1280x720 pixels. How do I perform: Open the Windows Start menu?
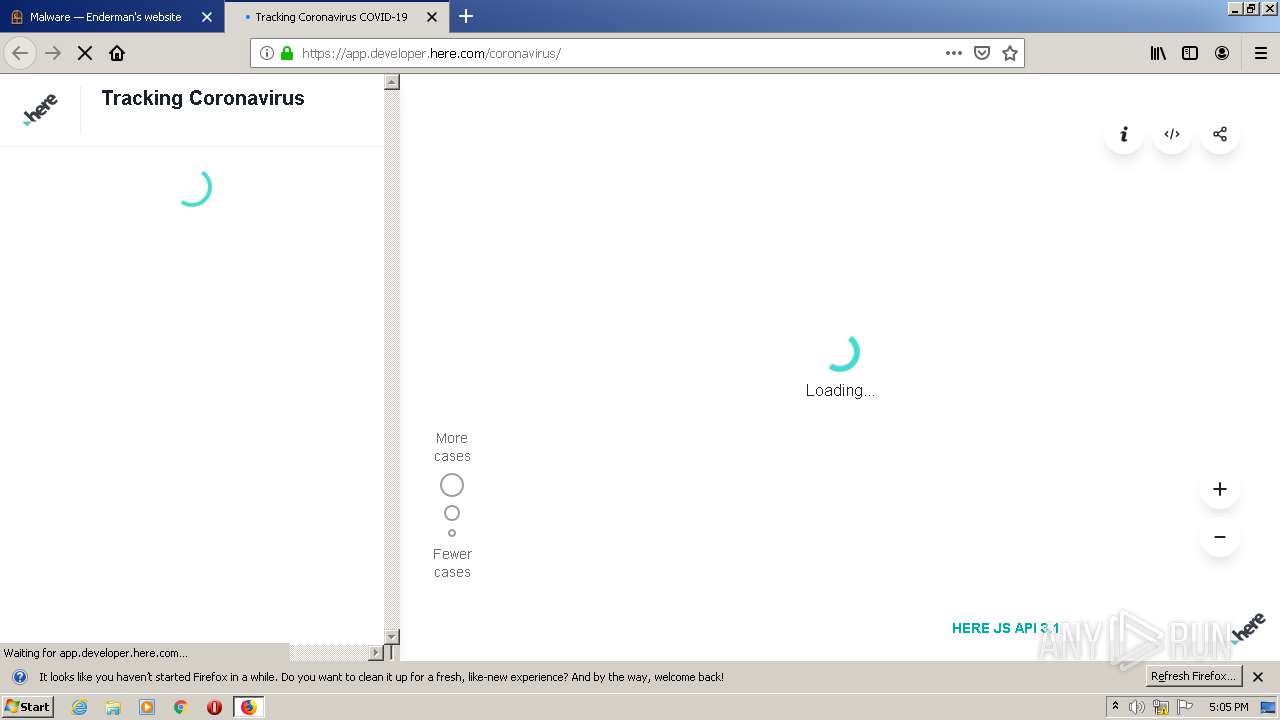(27, 707)
